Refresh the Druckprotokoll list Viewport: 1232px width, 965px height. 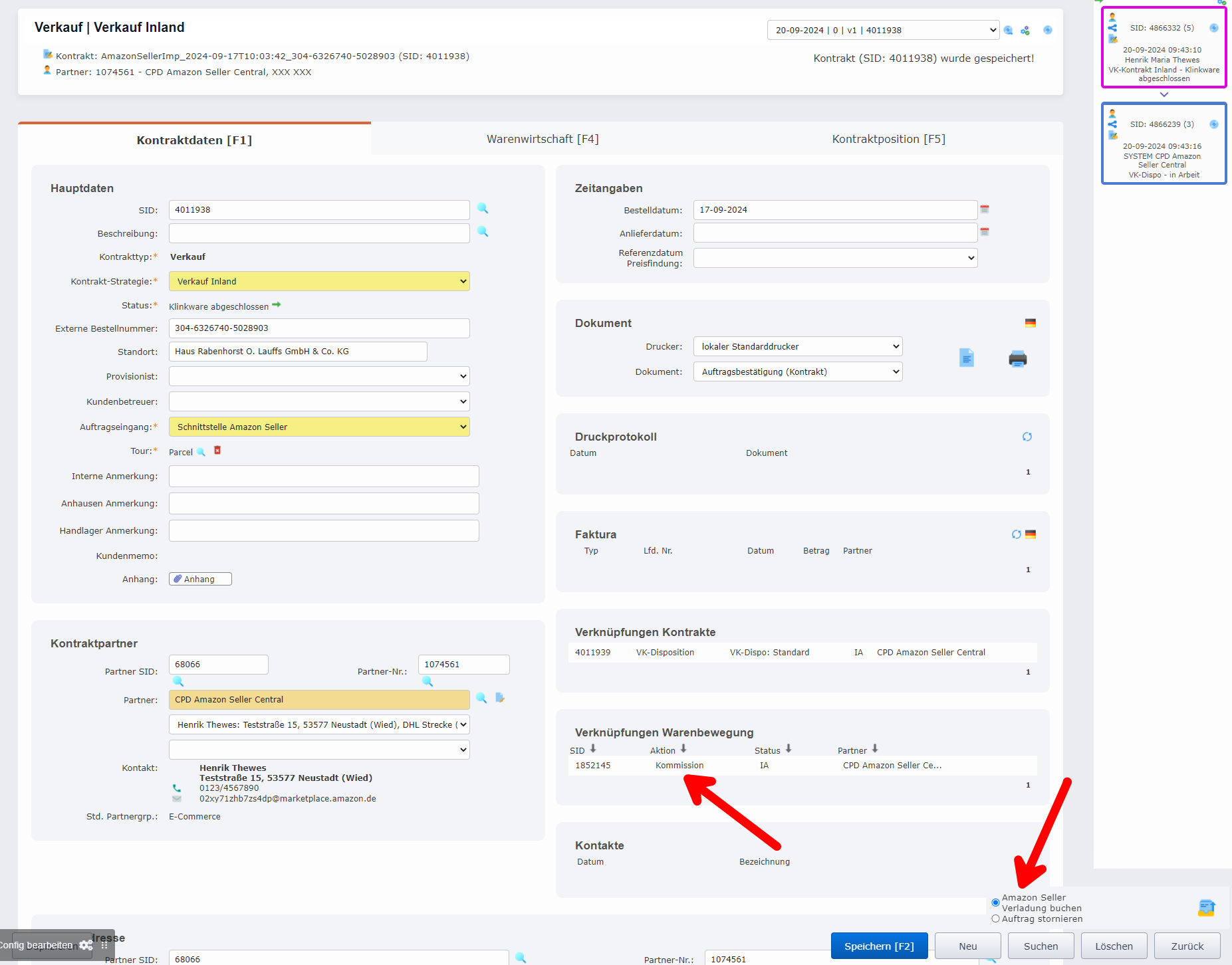[1027, 437]
